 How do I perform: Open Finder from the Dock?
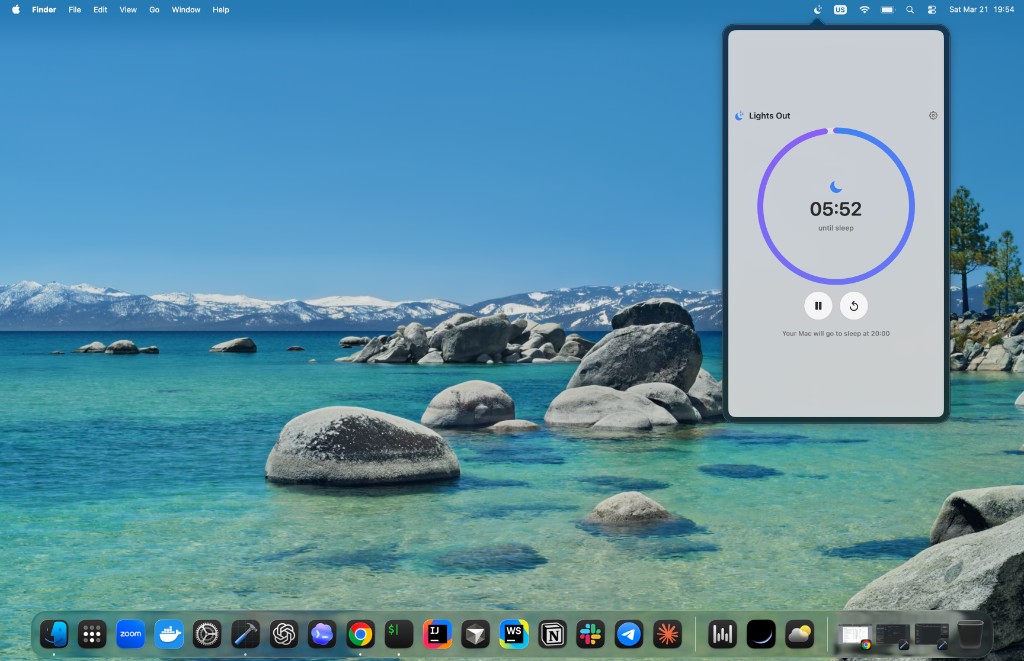tap(54, 634)
